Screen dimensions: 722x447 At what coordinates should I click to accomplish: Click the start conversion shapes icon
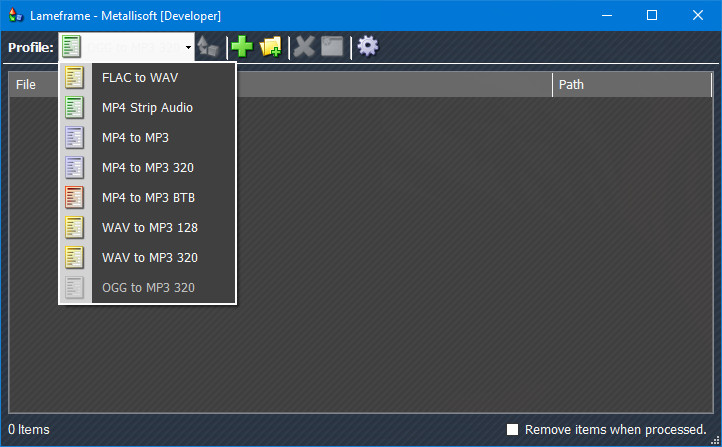209,47
